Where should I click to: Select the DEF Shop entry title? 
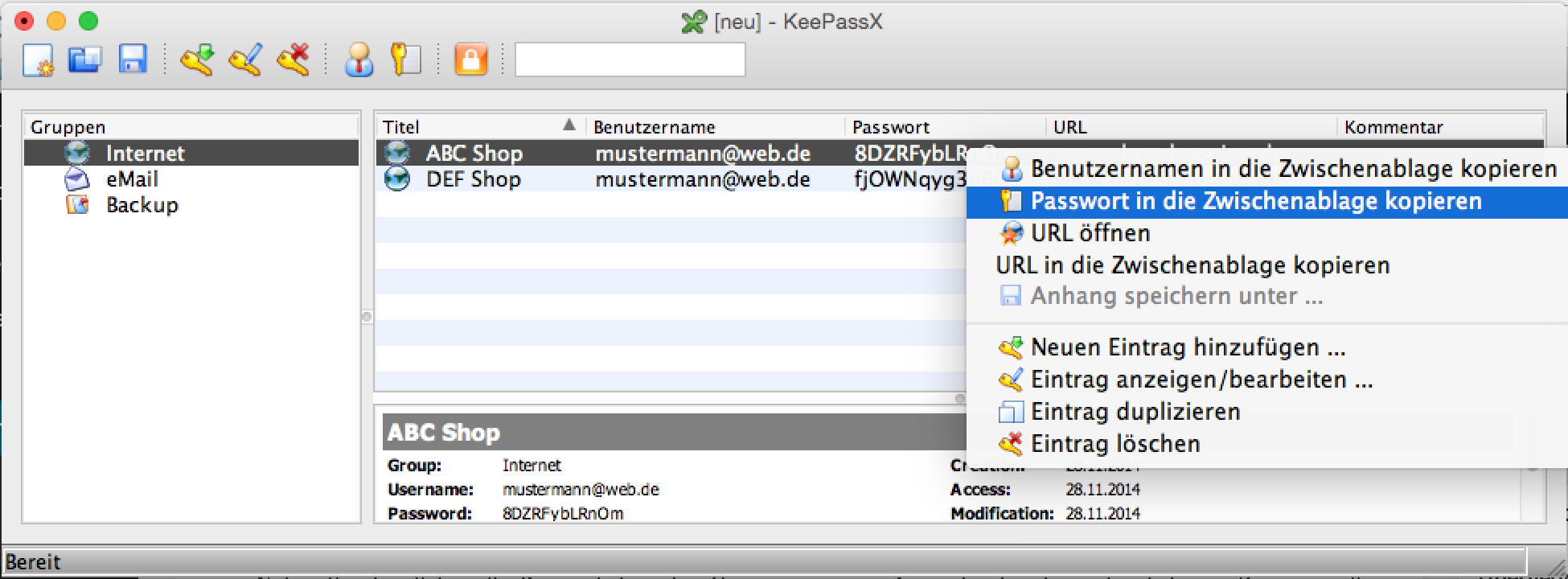pyautogui.click(x=474, y=179)
